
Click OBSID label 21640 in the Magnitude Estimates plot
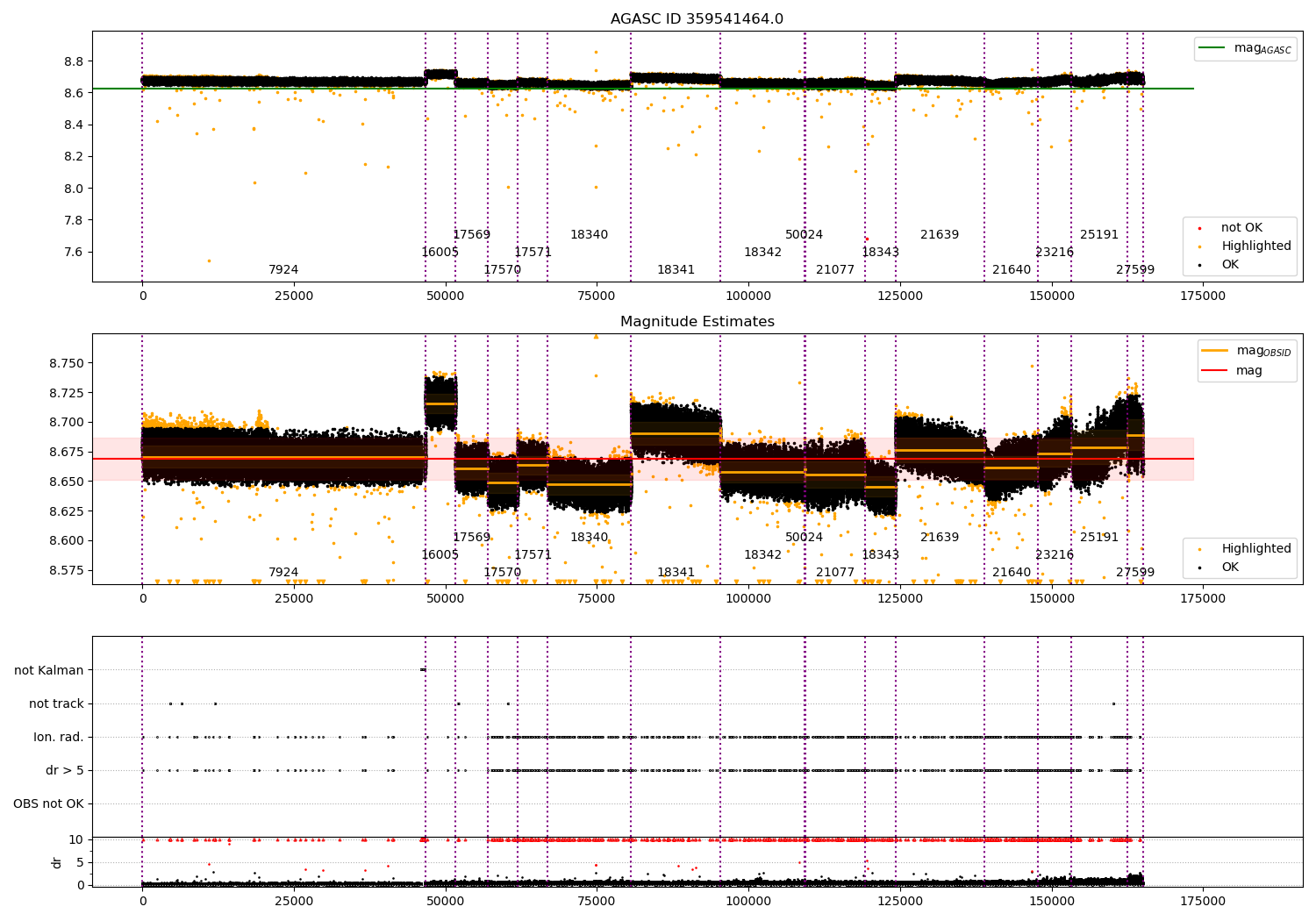pyautogui.click(x=1012, y=573)
